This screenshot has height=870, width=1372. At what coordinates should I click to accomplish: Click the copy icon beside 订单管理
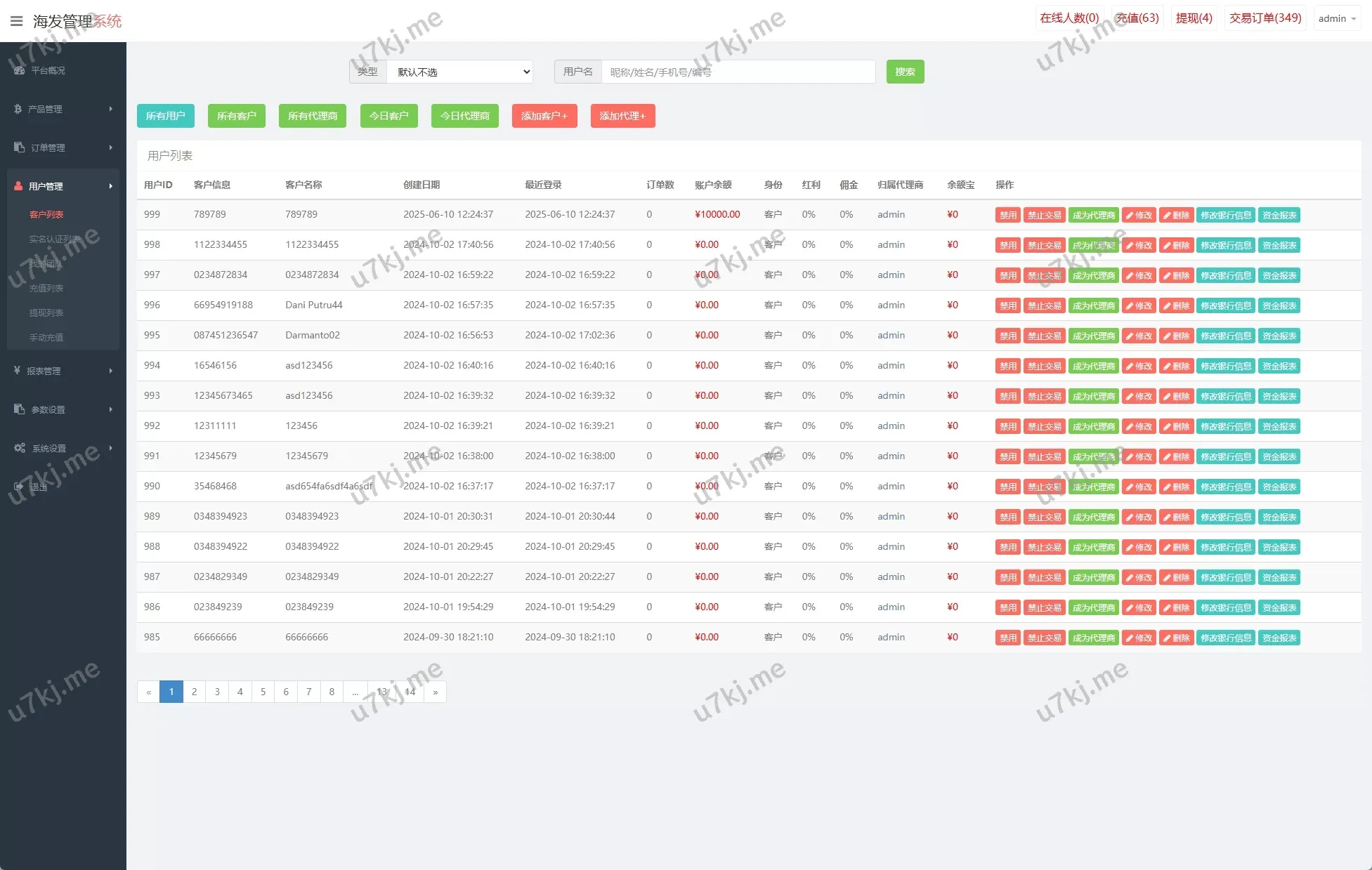click(19, 147)
